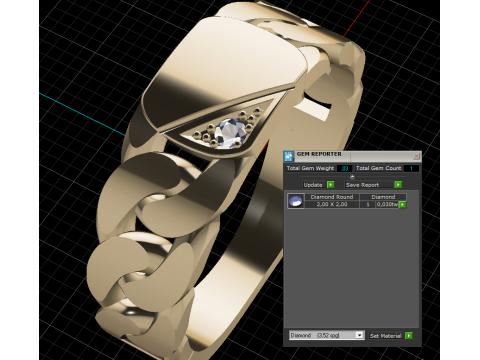This screenshot has height=360, width=480.
Task: Click the Total Gem Weight value .03
Action: coord(344,168)
